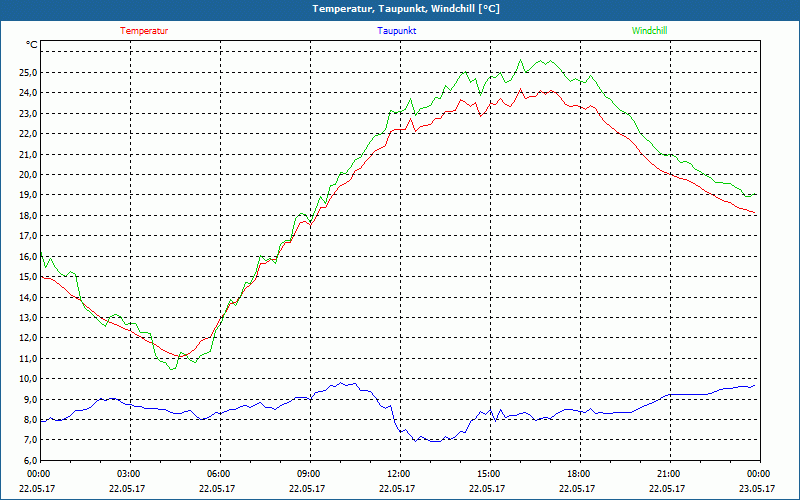Click the green Windchill peak near 16:00
The height and width of the screenshot is (500, 800).
coord(521,60)
